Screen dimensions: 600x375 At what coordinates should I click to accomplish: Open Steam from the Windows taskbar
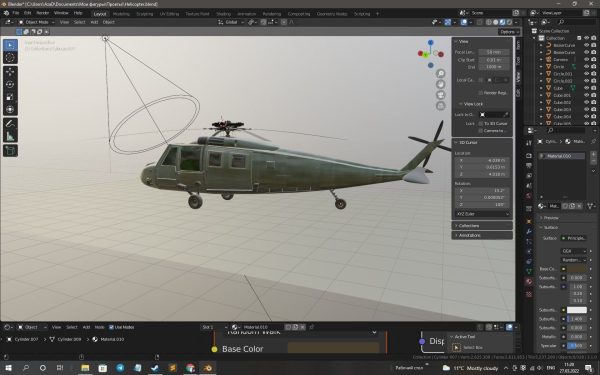[x=155, y=368]
